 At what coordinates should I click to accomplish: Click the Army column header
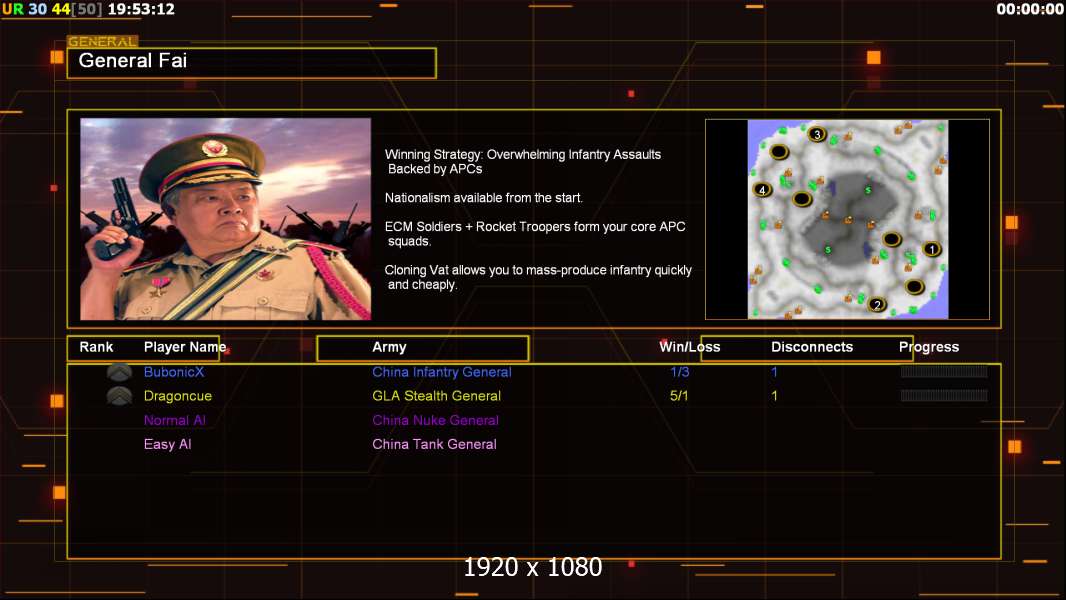pos(389,347)
